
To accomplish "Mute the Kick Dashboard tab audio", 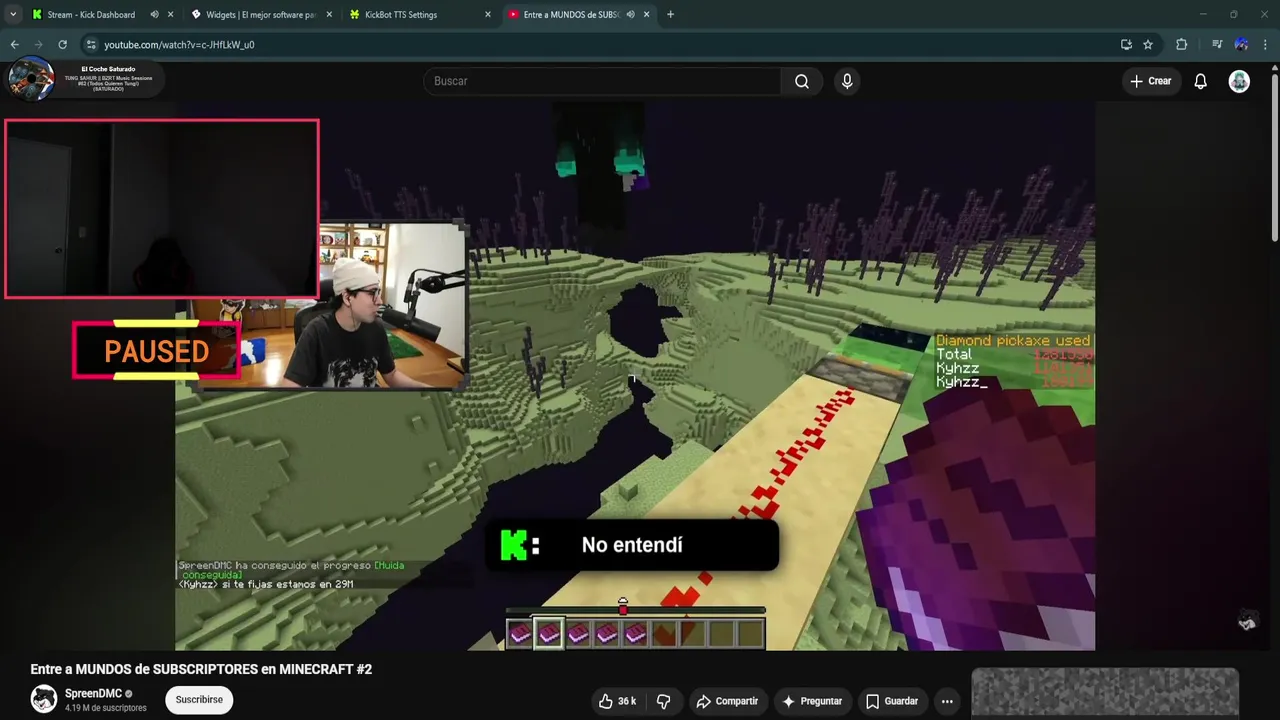I will tap(155, 14).
